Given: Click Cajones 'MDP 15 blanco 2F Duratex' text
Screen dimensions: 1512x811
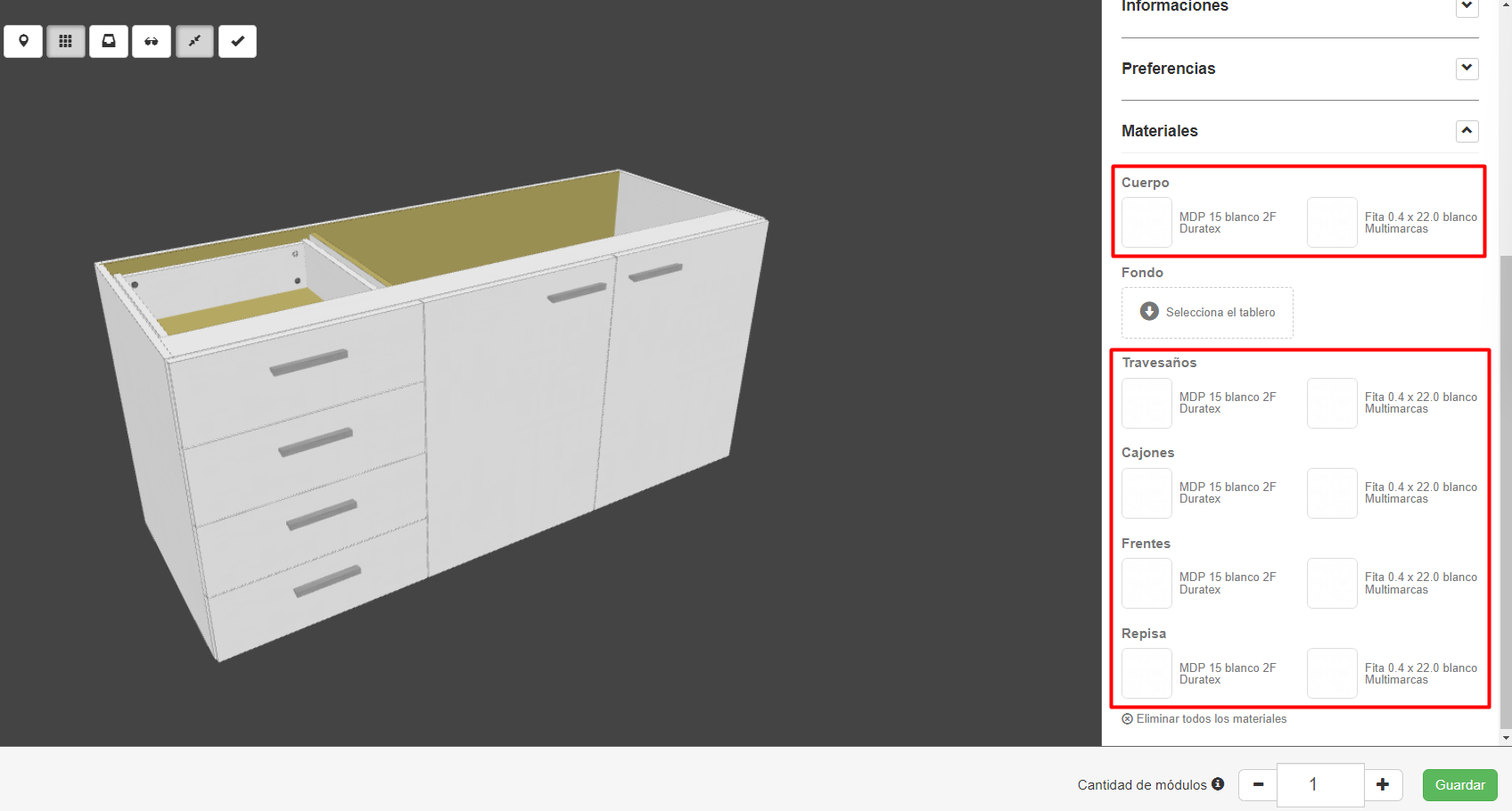Looking at the screenshot, I should click(1228, 493).
